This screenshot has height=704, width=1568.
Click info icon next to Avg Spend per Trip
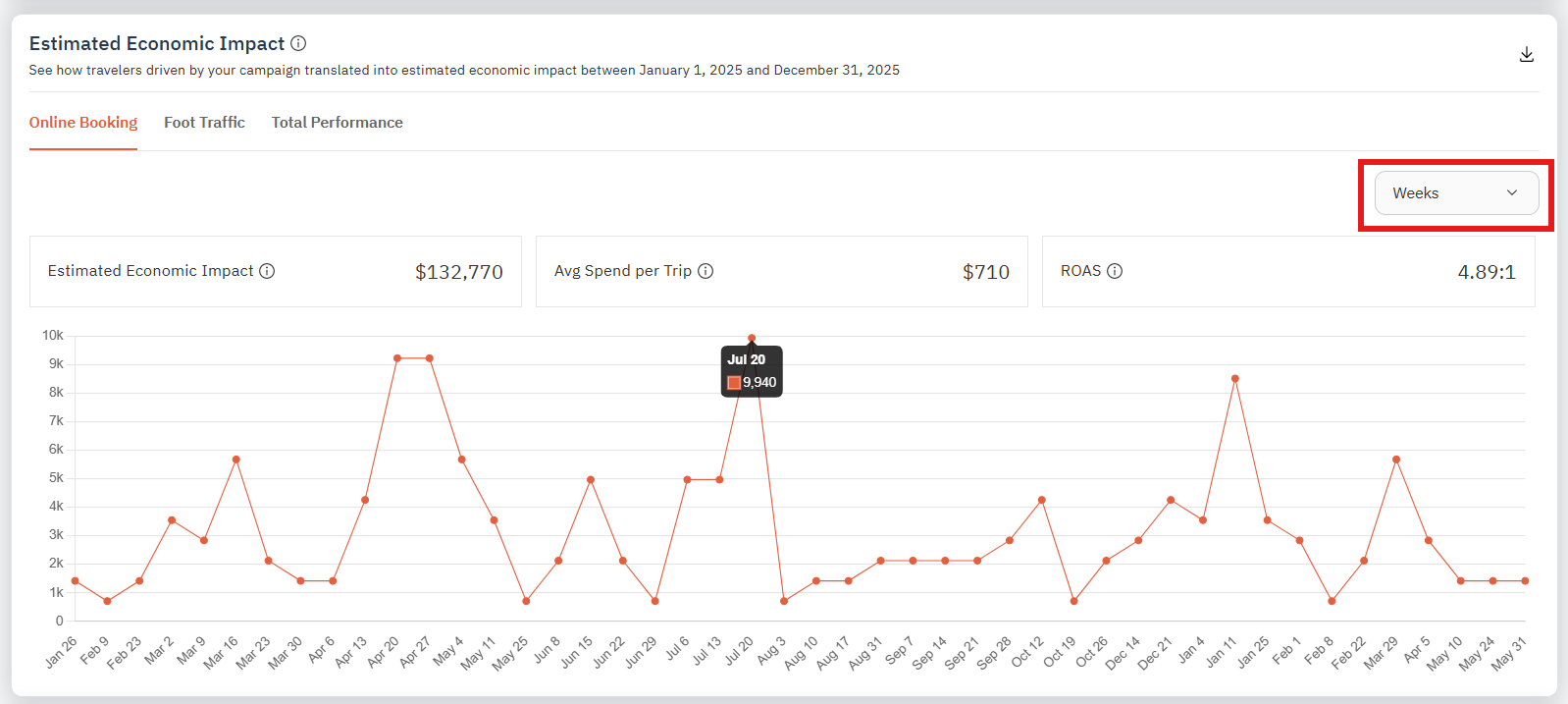[x=706, y=271]
